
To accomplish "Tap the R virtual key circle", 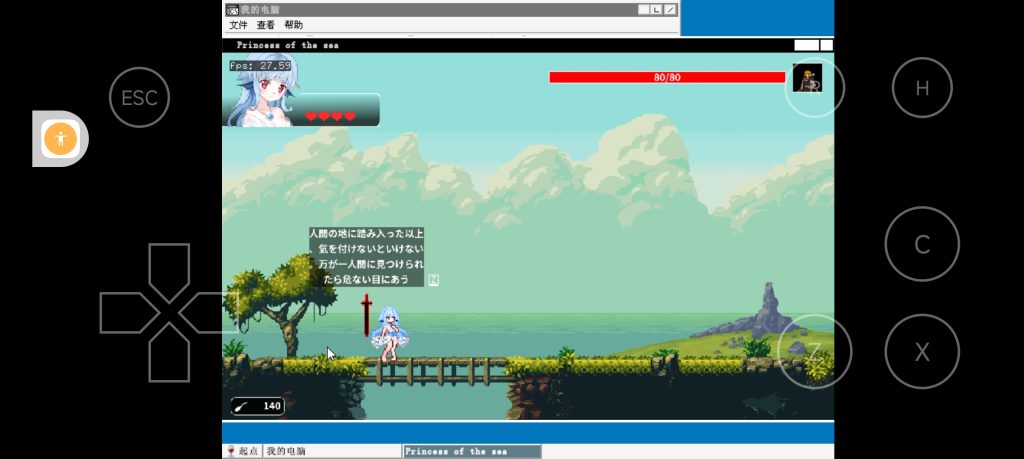I will click(814, 87).
